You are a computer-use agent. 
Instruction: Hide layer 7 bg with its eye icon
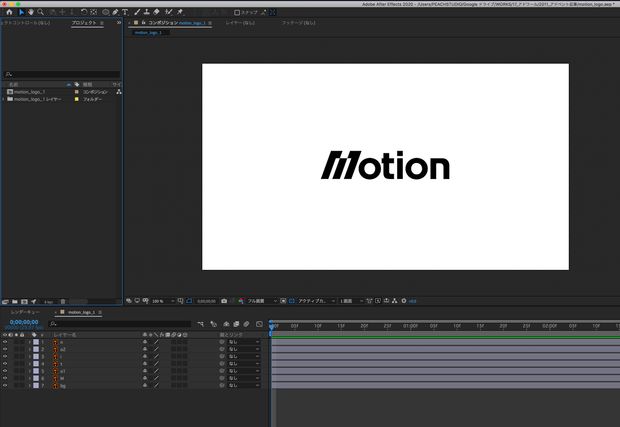coord(5,385)
